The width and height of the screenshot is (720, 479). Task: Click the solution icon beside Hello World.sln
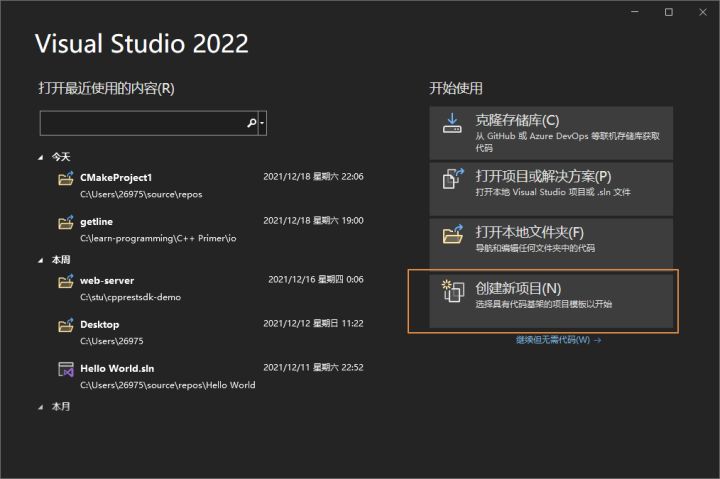66,369
